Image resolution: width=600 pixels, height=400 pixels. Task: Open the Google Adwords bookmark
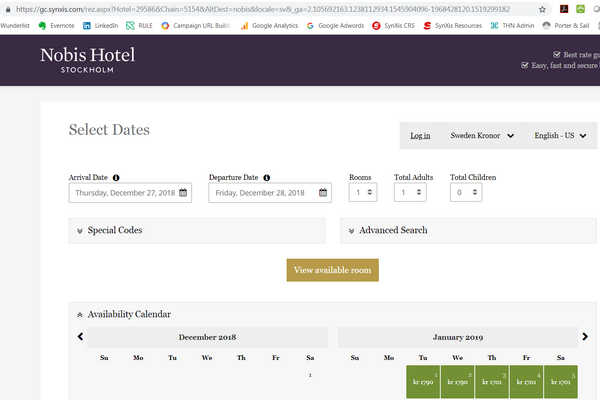tap(336, 26)
